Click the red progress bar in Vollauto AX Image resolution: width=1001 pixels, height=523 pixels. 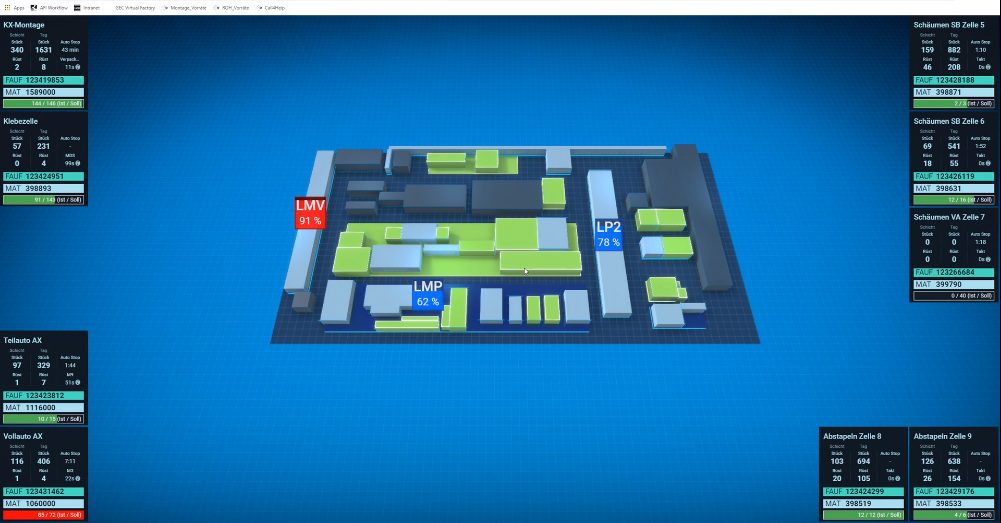click(x=44, y=515)
